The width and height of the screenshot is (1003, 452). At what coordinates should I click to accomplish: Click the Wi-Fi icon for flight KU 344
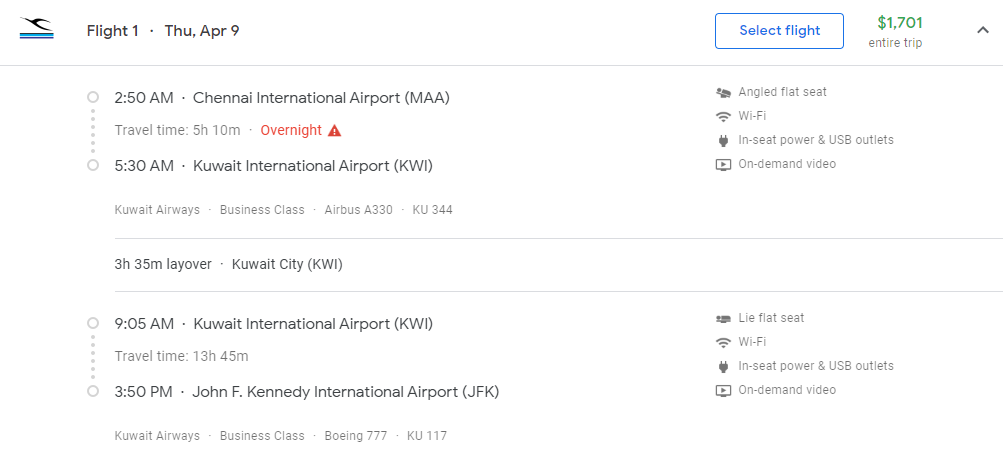click(x=723, y=116)
